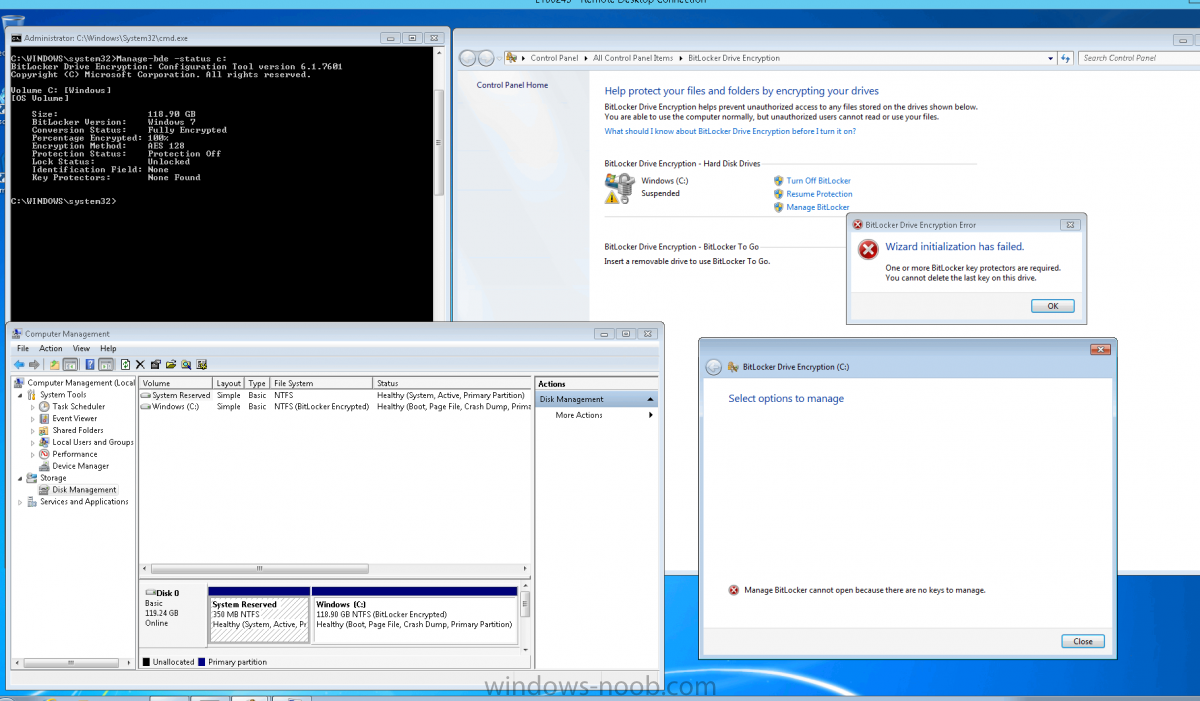Screen dimensions: 1200x701
Task: Click the magnifier search toolbar icon
Action: pyautogui.click(x=186, y=364)
